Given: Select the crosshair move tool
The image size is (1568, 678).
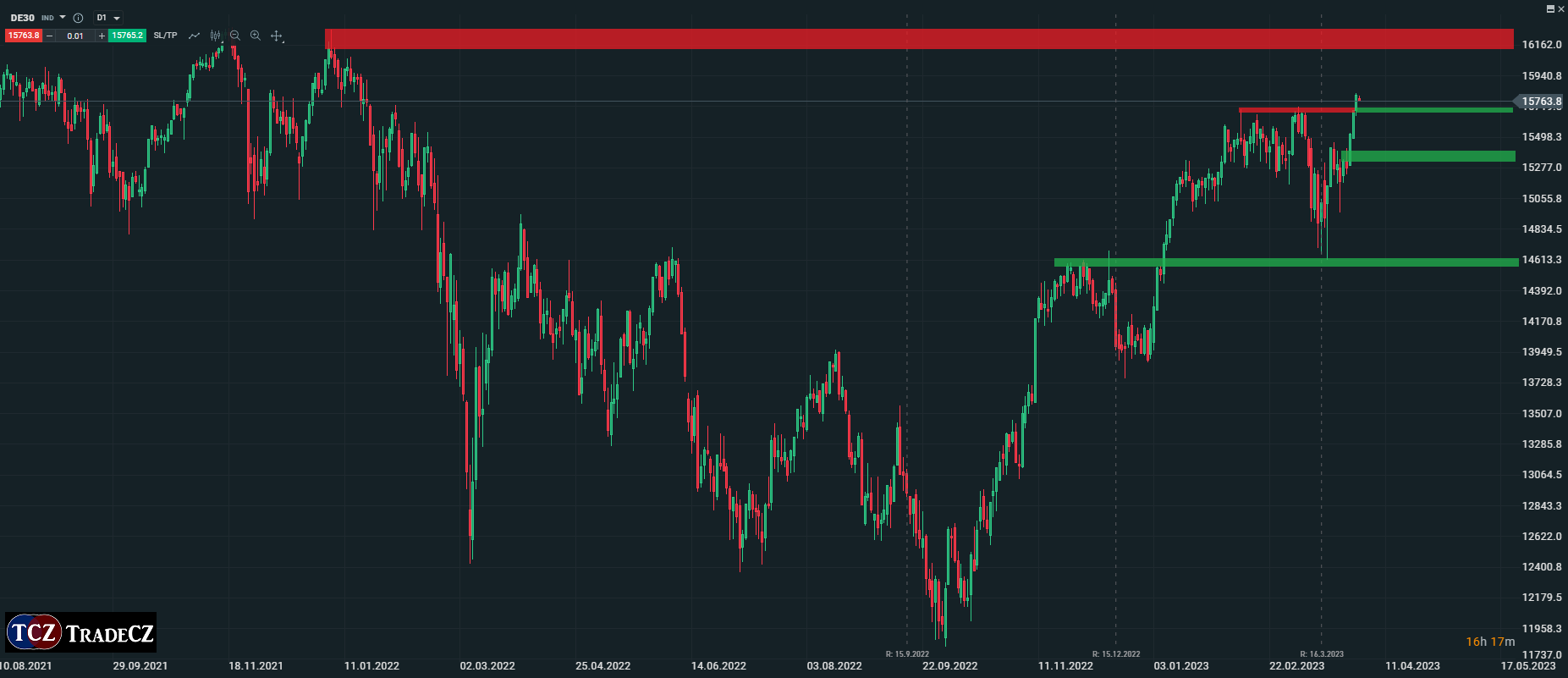Looking at the screenshot, I should pos(276,36).
